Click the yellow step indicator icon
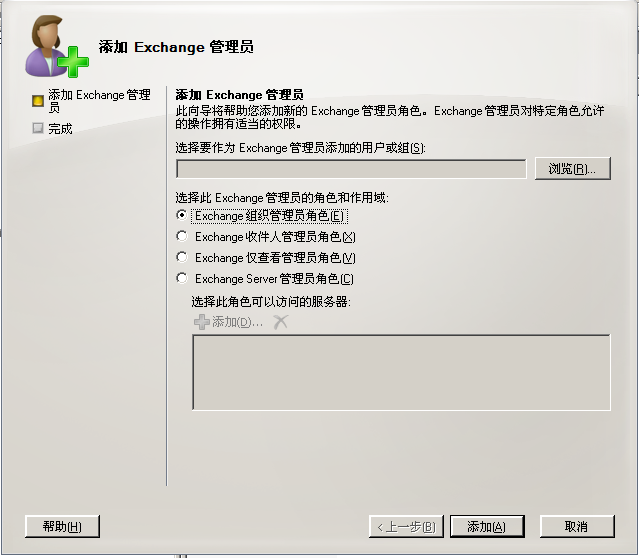This screenshot has width=639, height=558. coord(38,101)
